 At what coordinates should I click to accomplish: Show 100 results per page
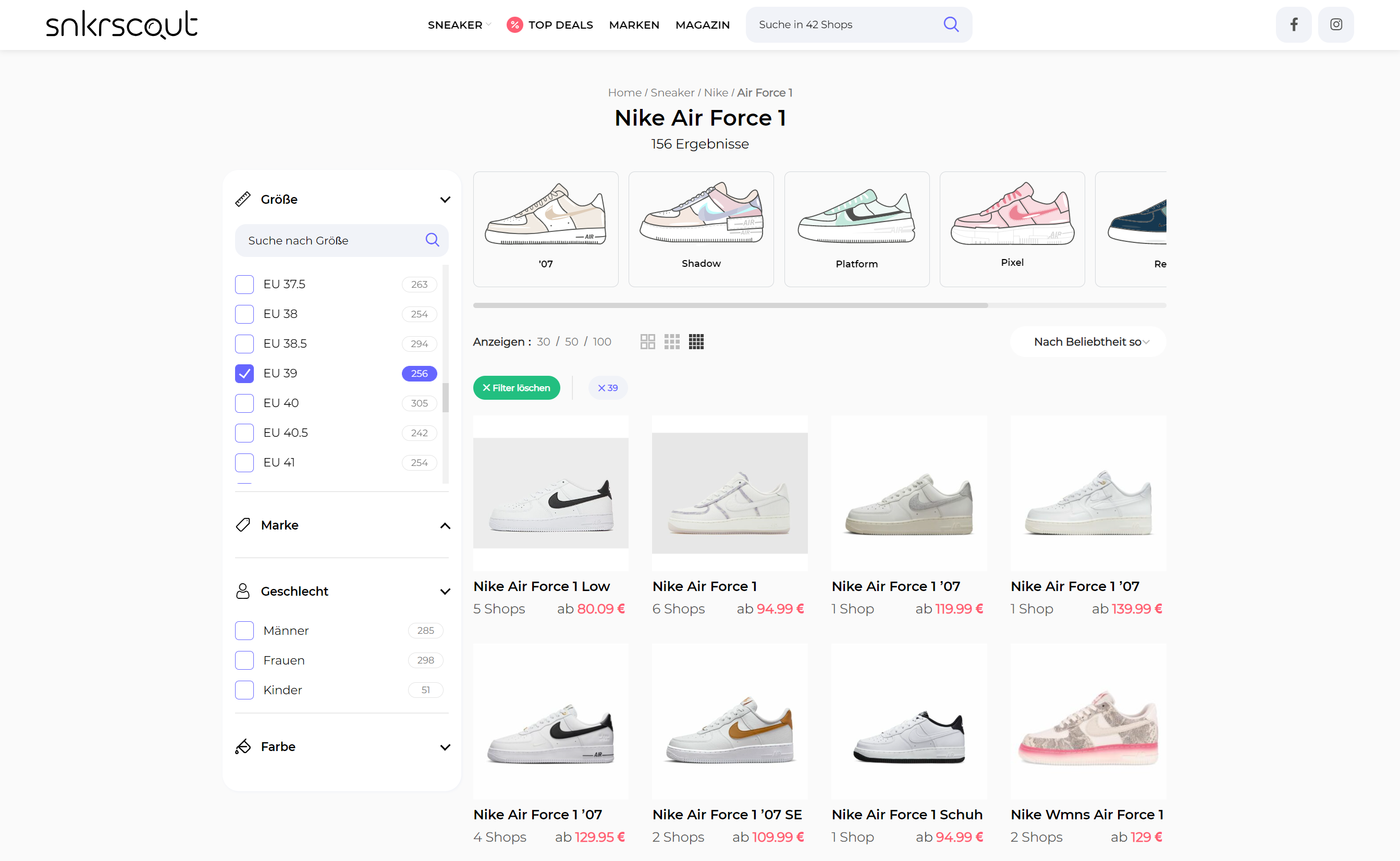tap(602, 342)
